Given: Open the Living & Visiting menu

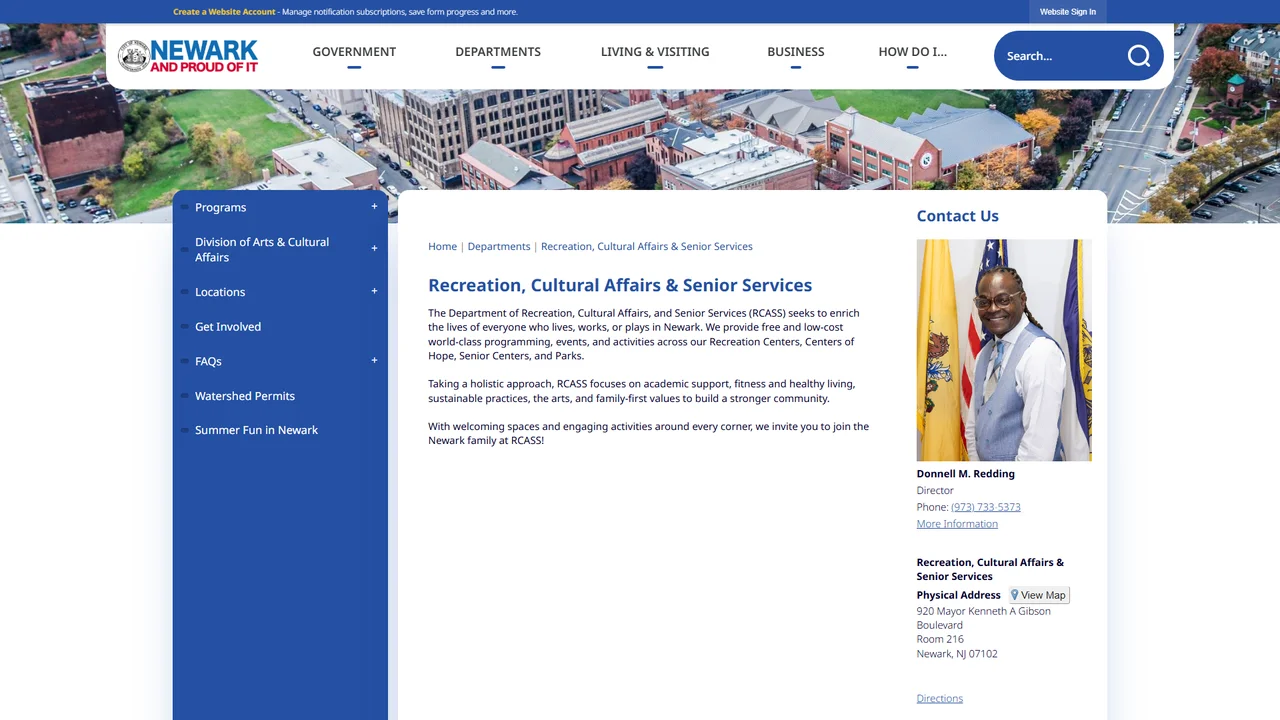Looking at the screenshot, I should click(655, 52).
